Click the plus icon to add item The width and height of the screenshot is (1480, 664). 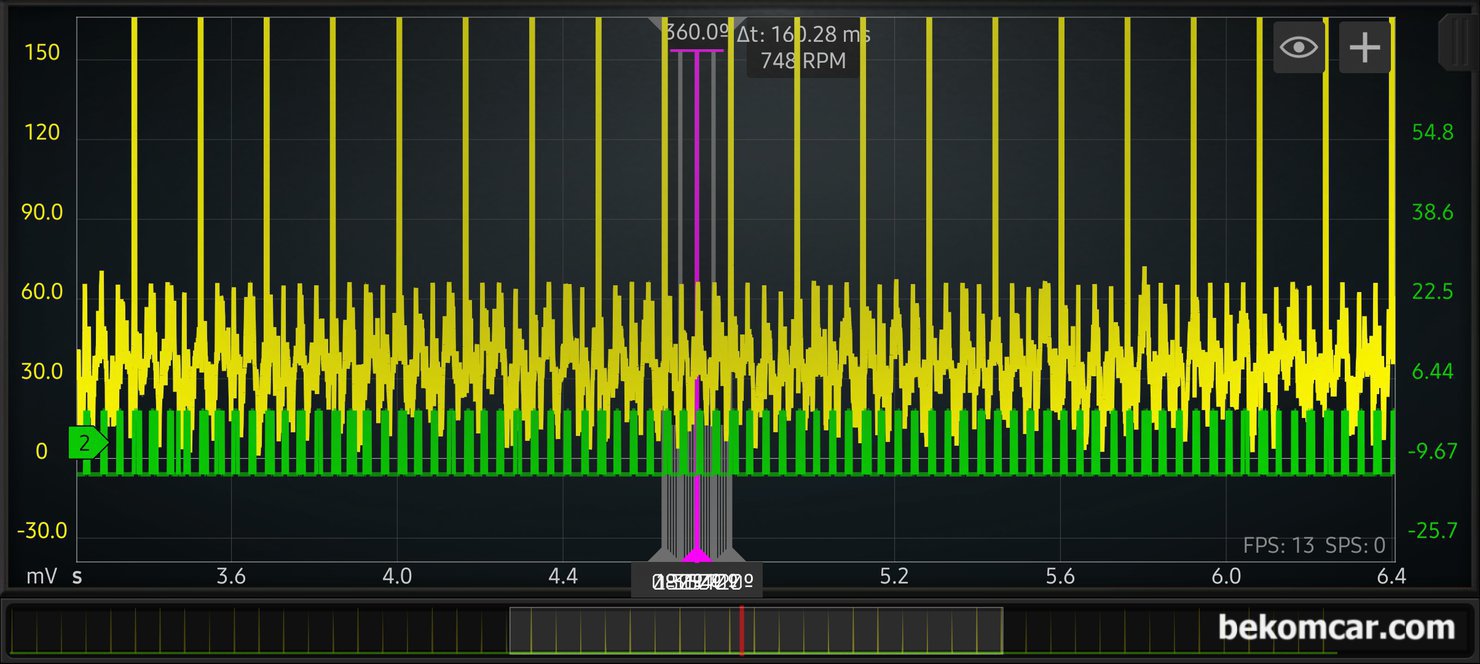point(1365,48)
